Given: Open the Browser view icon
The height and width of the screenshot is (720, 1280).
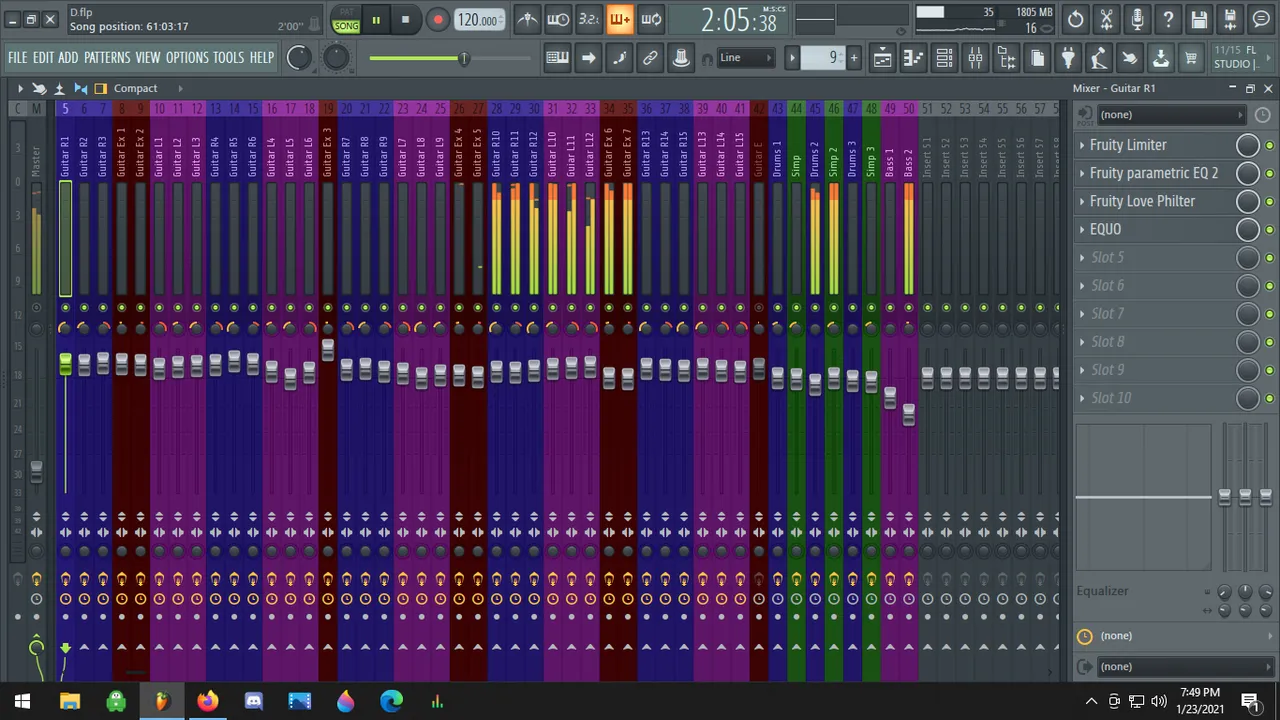Looking at the screenshot, I should (x=1006, y=58).
